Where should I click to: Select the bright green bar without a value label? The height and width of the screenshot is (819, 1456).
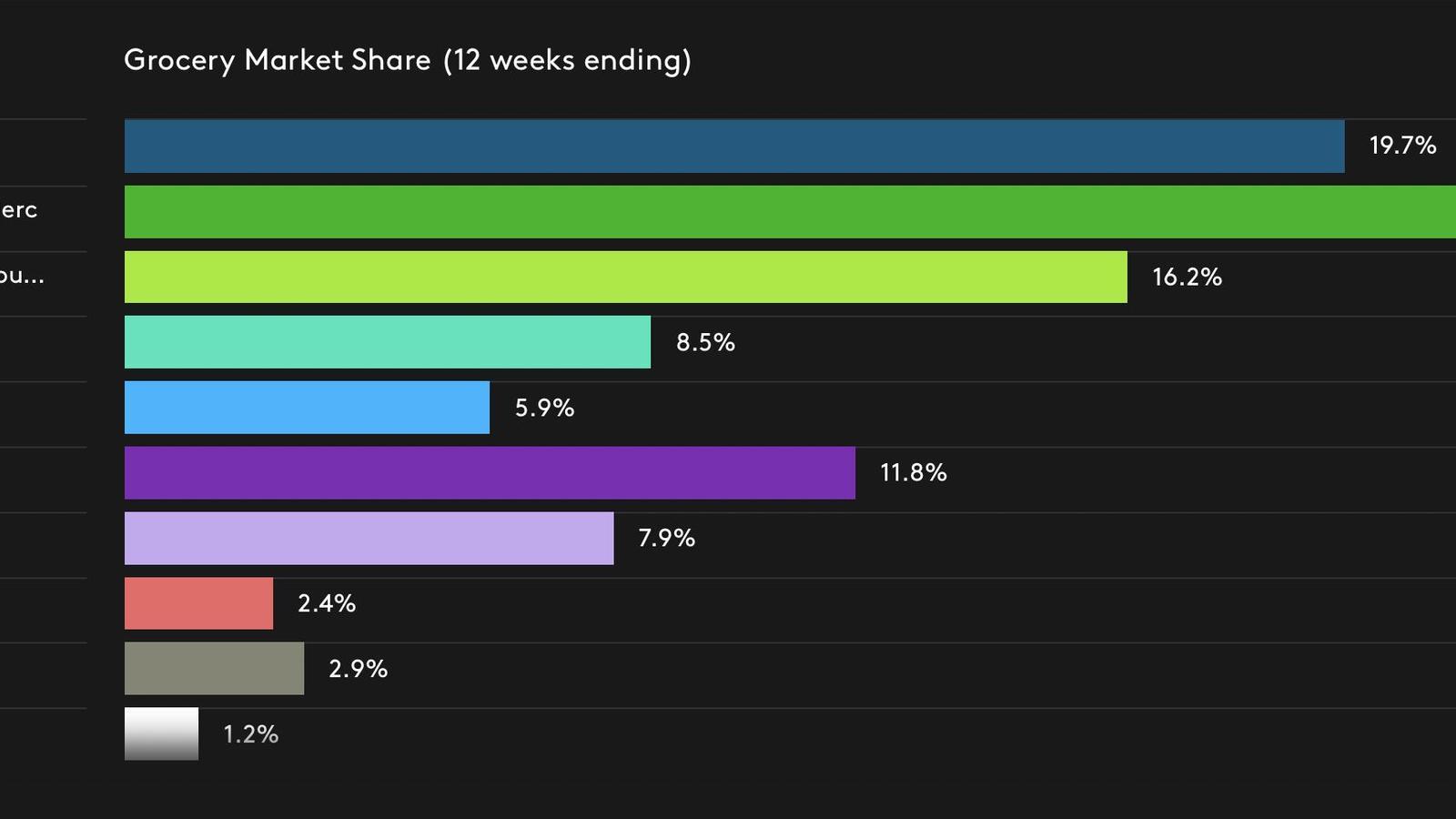(790, 212)
